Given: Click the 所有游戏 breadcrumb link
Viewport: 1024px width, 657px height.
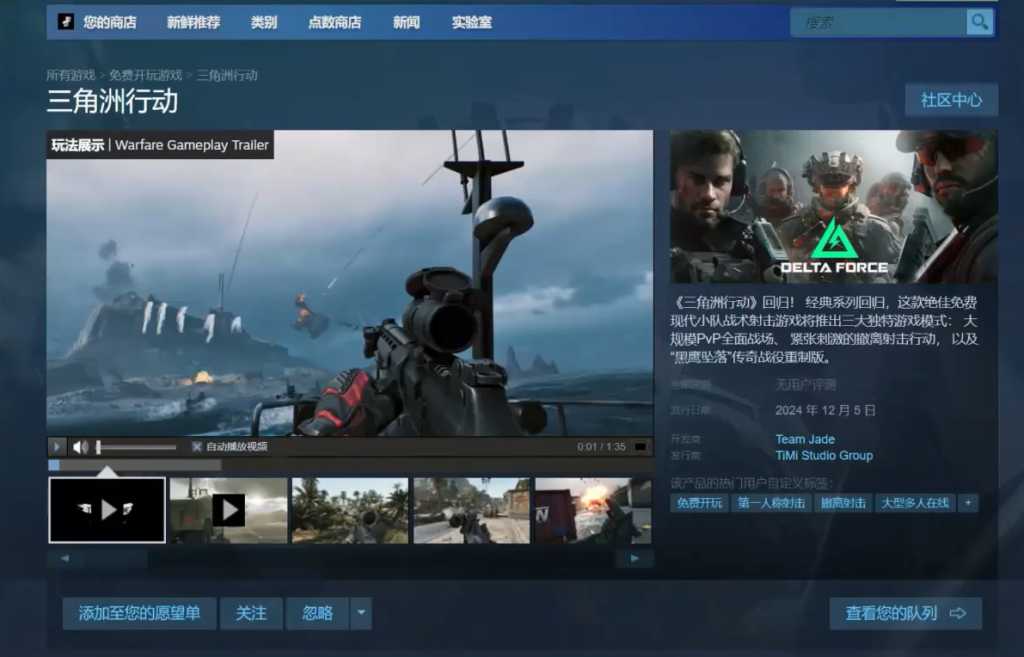Looking at the screenshot, I should click(x=71, y=75).
